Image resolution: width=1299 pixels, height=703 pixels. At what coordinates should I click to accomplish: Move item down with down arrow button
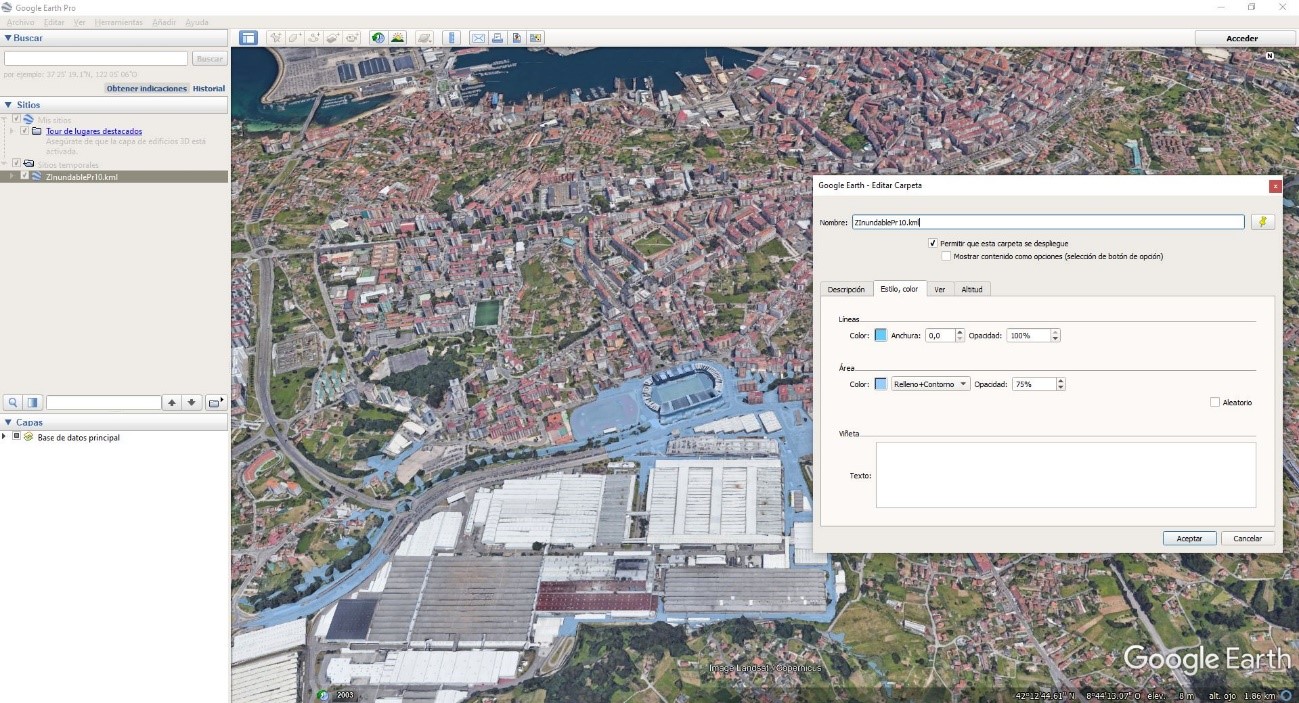pyautogui.click(x=192, y=402)
